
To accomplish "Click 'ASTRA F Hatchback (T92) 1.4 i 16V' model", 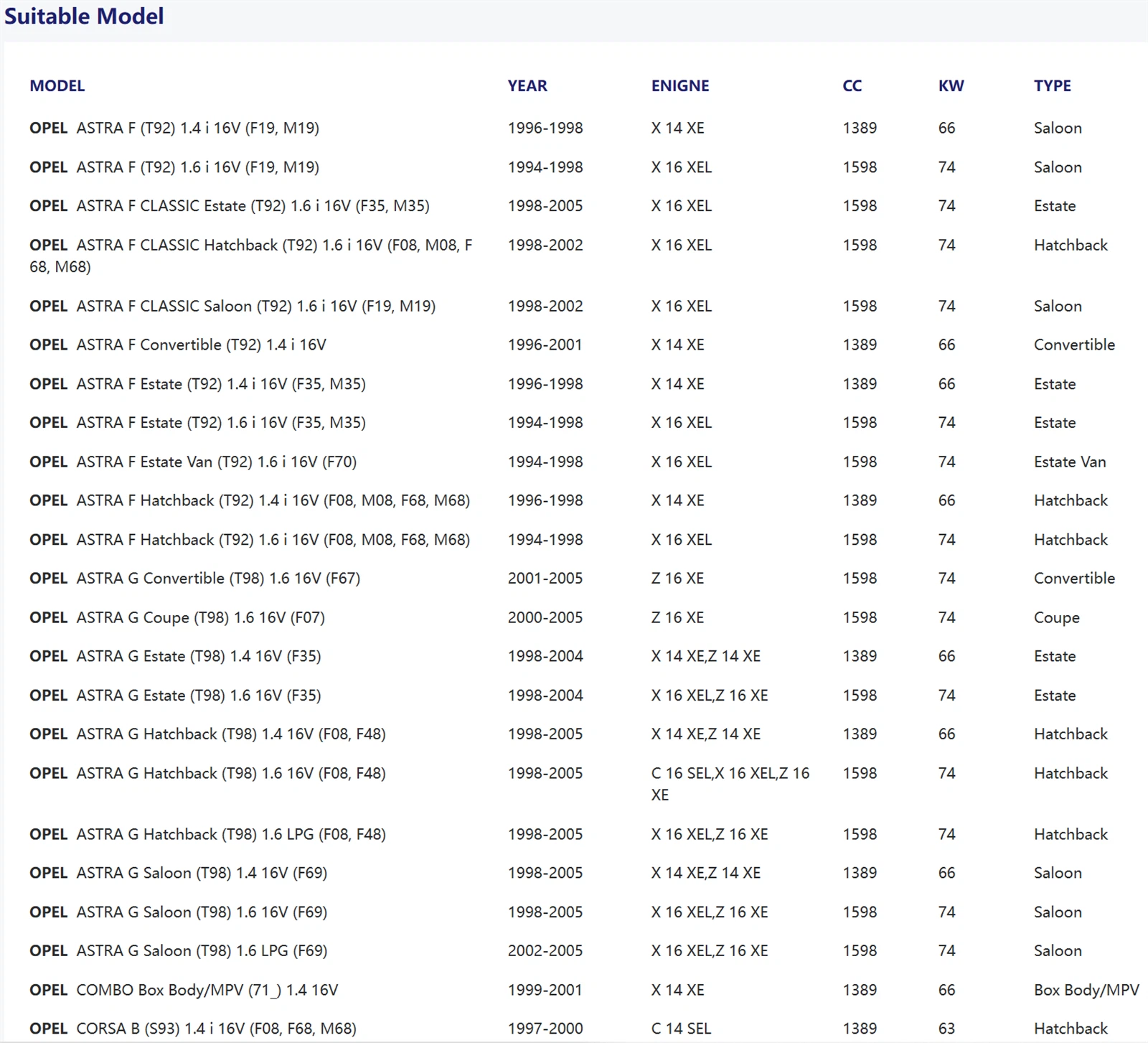I will coord(250,500).
